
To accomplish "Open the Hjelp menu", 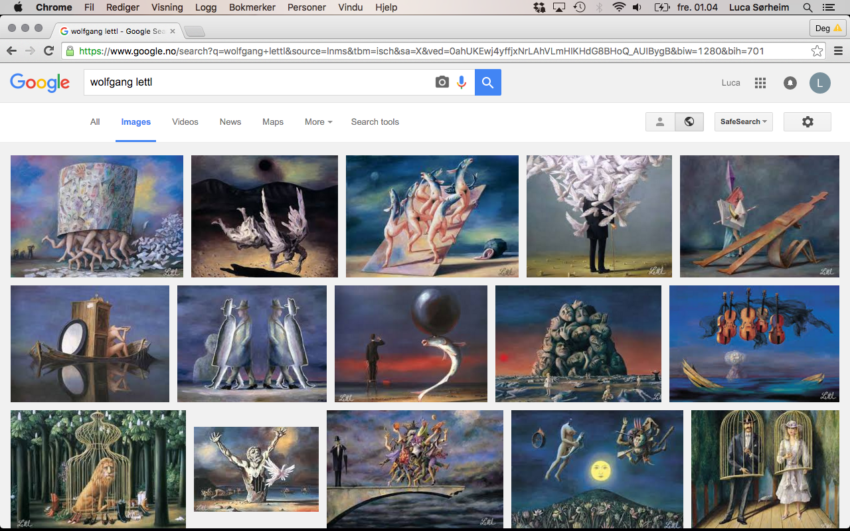I will (386, 7).
